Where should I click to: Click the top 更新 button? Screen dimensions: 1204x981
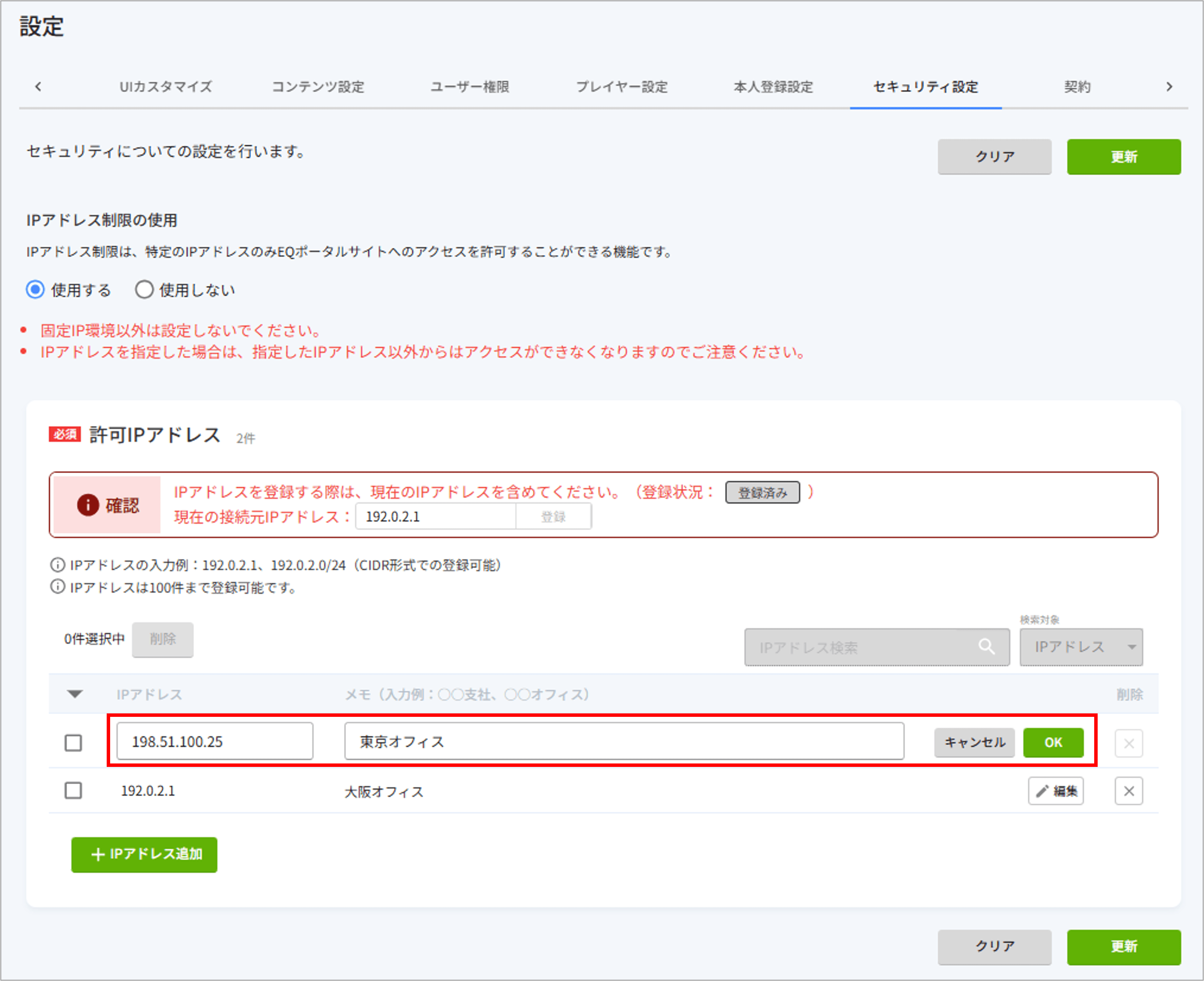pos(1123,156)
